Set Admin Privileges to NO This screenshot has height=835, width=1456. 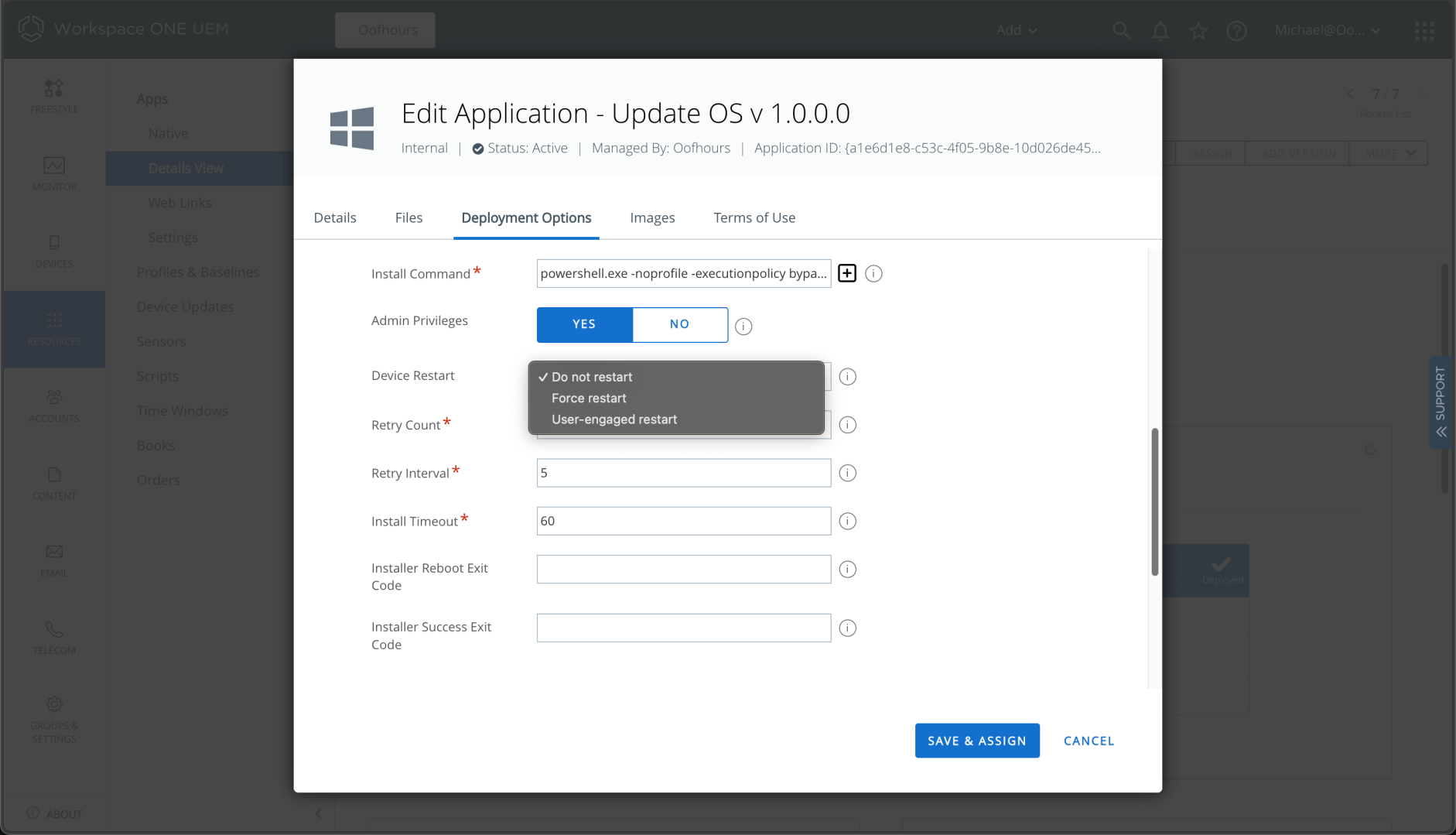[679, 324]
